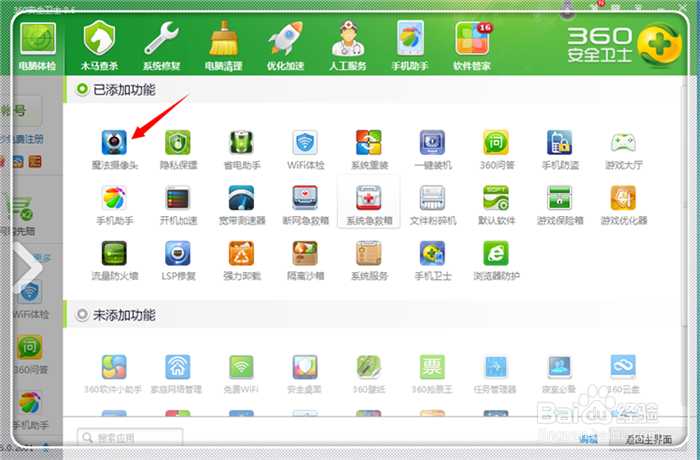Add 免费WiFi from unadded functions
Viewport: 700px width, 460px height.
coord(241,374)
